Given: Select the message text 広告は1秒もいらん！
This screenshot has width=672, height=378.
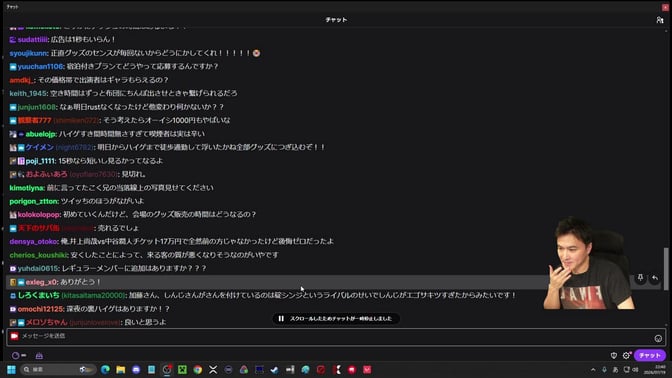Looking at the screenshot, I should 83,39.
